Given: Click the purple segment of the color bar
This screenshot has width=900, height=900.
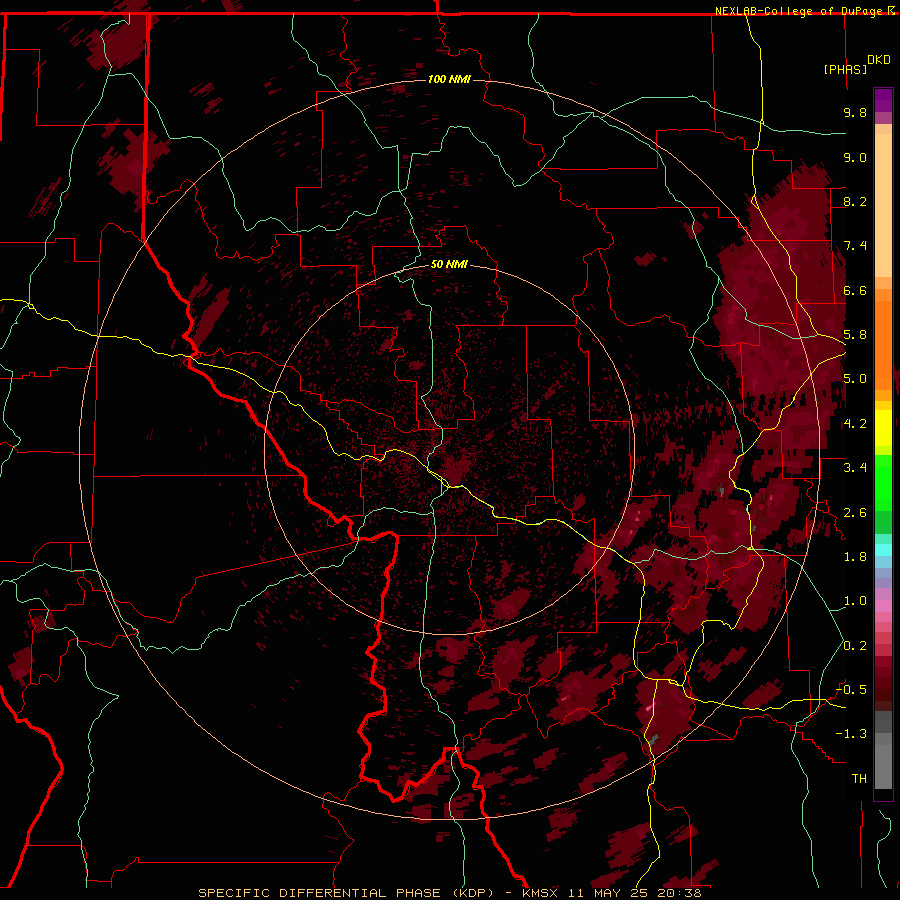Looking at the screenshot, I should tap(883, 101).
